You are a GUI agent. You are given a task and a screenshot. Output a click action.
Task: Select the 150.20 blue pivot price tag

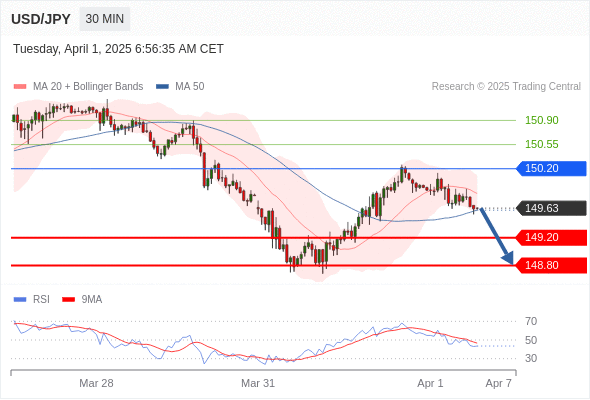(551, 168)
